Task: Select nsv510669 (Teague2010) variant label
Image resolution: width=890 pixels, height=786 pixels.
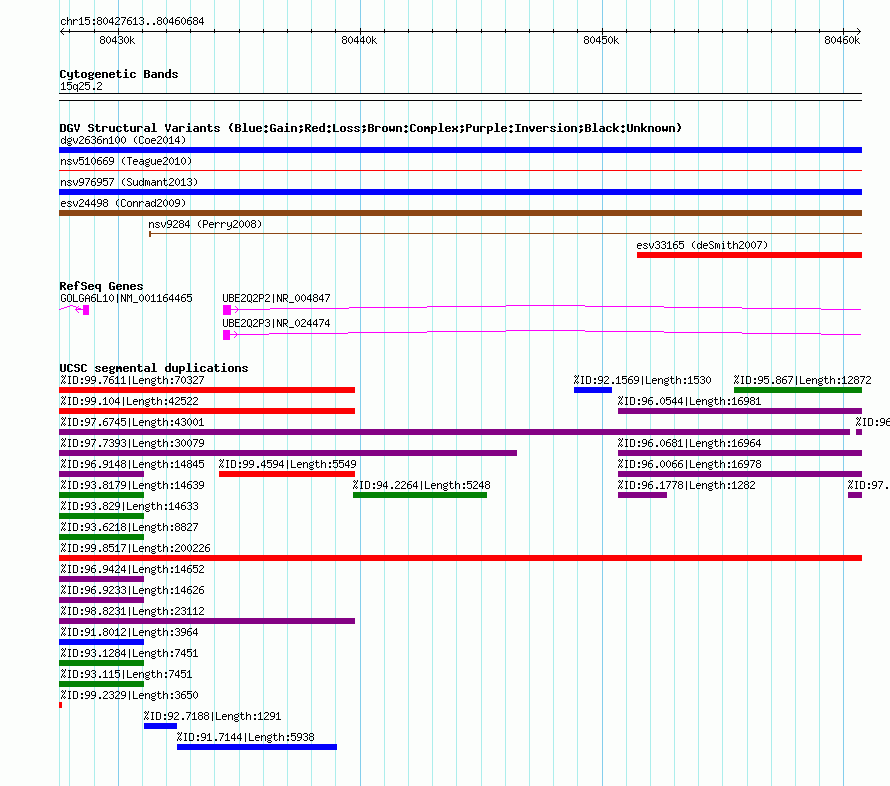Action: [x=126, y=161]
